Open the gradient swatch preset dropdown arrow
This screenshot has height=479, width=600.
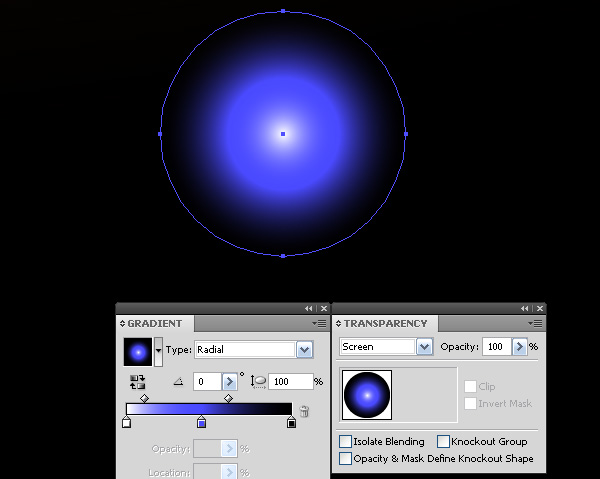click(x=158, y=352)
